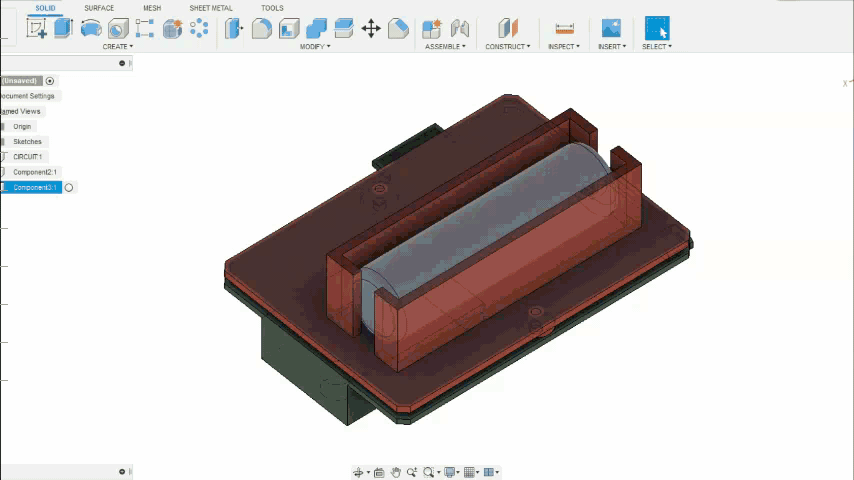
Task: Open the INSPECT dropdown menu
Action: [564, 47]
